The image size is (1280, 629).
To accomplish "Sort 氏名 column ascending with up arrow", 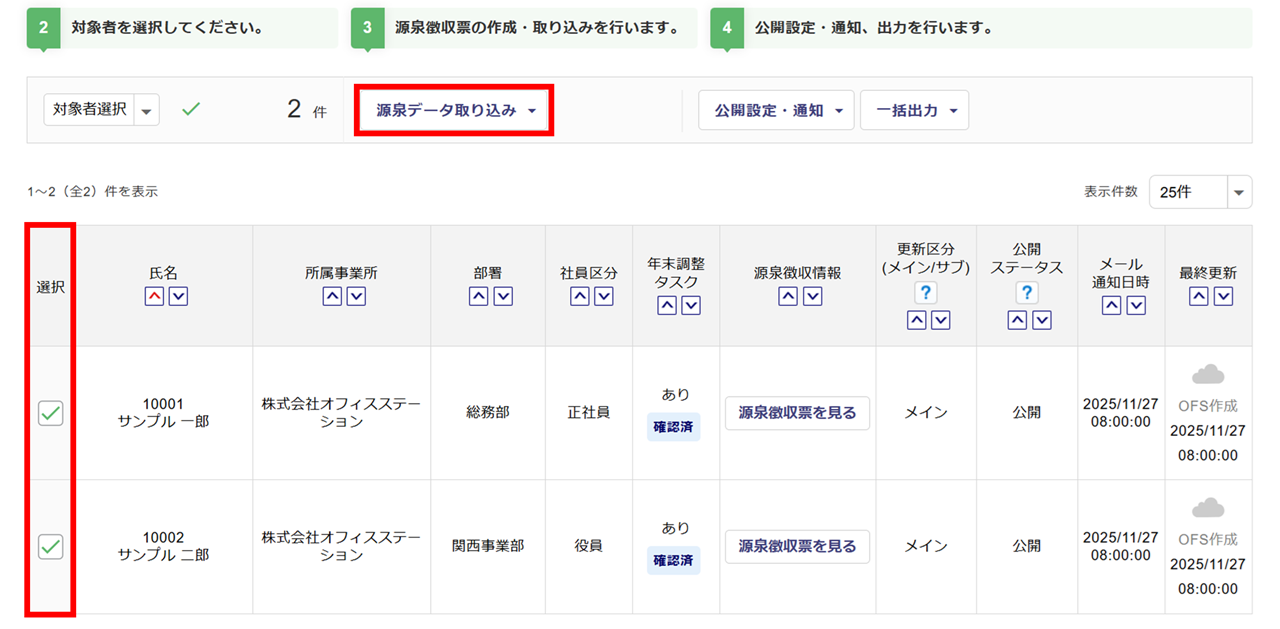I will point(154,296).
